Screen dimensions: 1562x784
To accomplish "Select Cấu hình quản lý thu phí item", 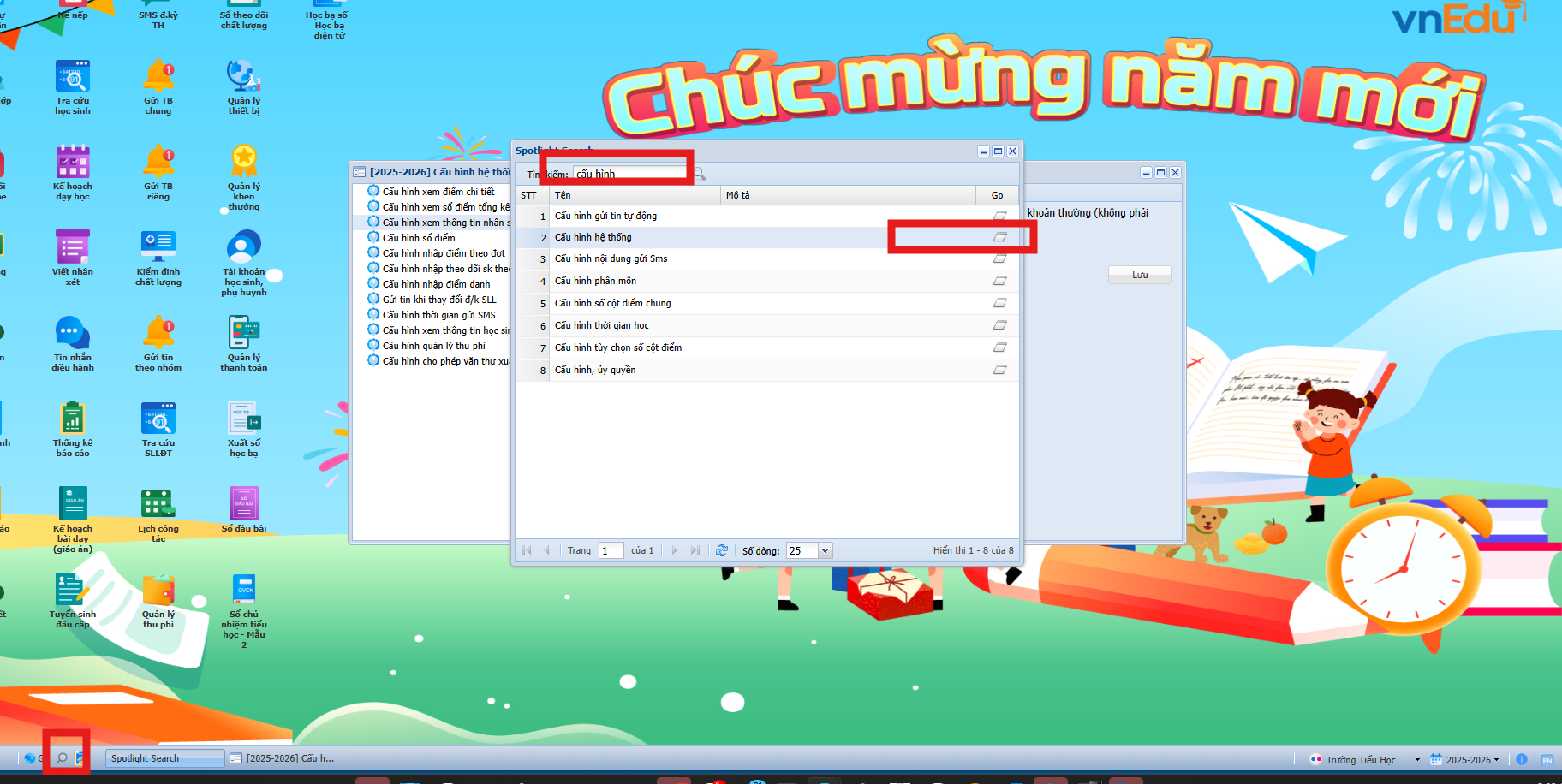I will click(x=433, y=346).
